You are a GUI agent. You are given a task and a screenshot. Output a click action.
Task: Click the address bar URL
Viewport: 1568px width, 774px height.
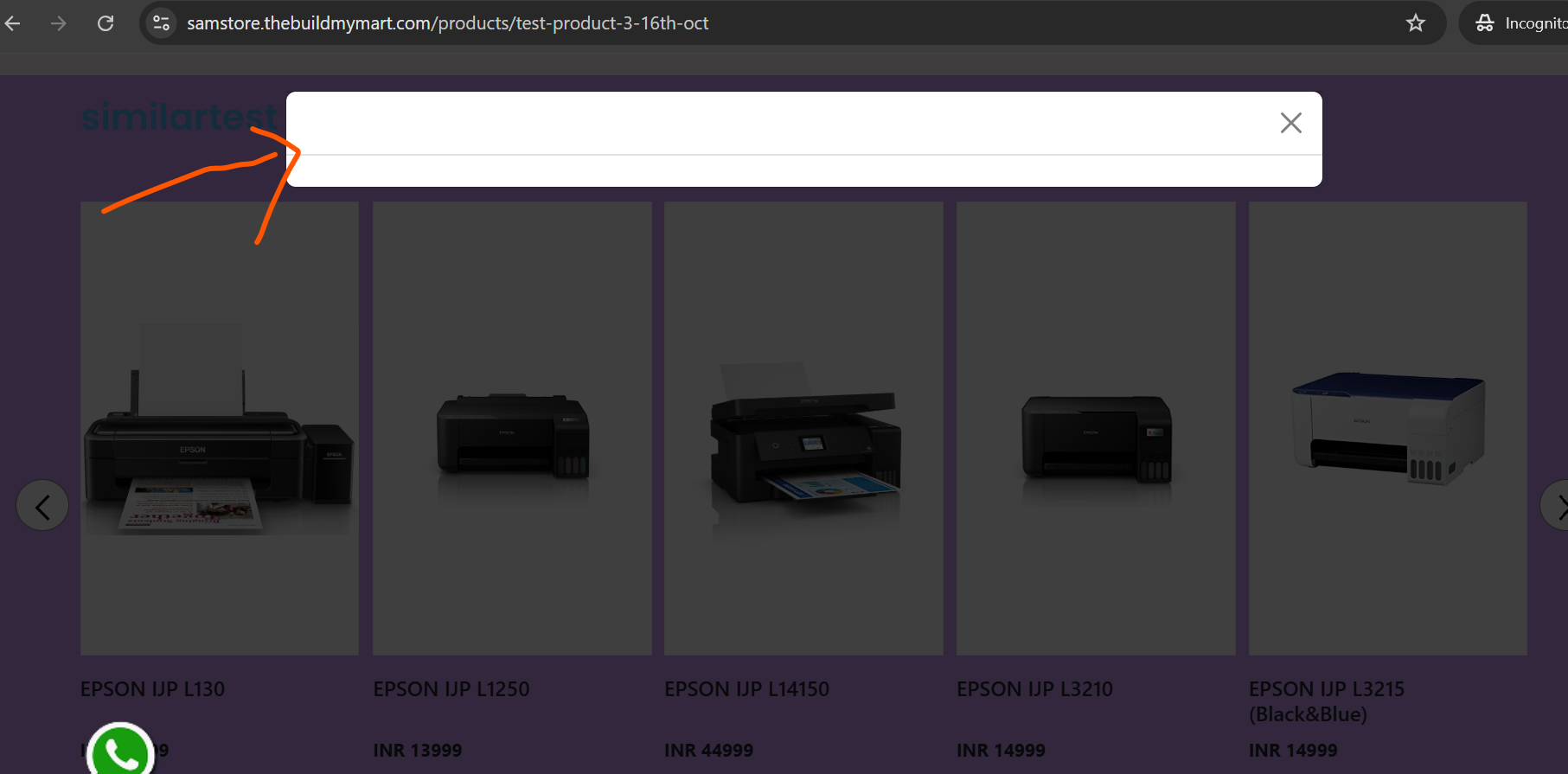coord(447,23)
